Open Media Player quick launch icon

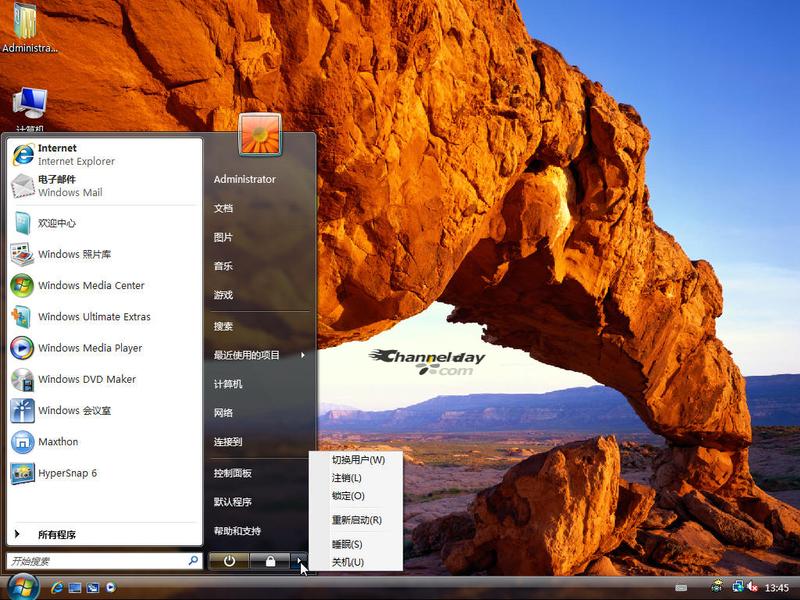click(x=111, y=587)
